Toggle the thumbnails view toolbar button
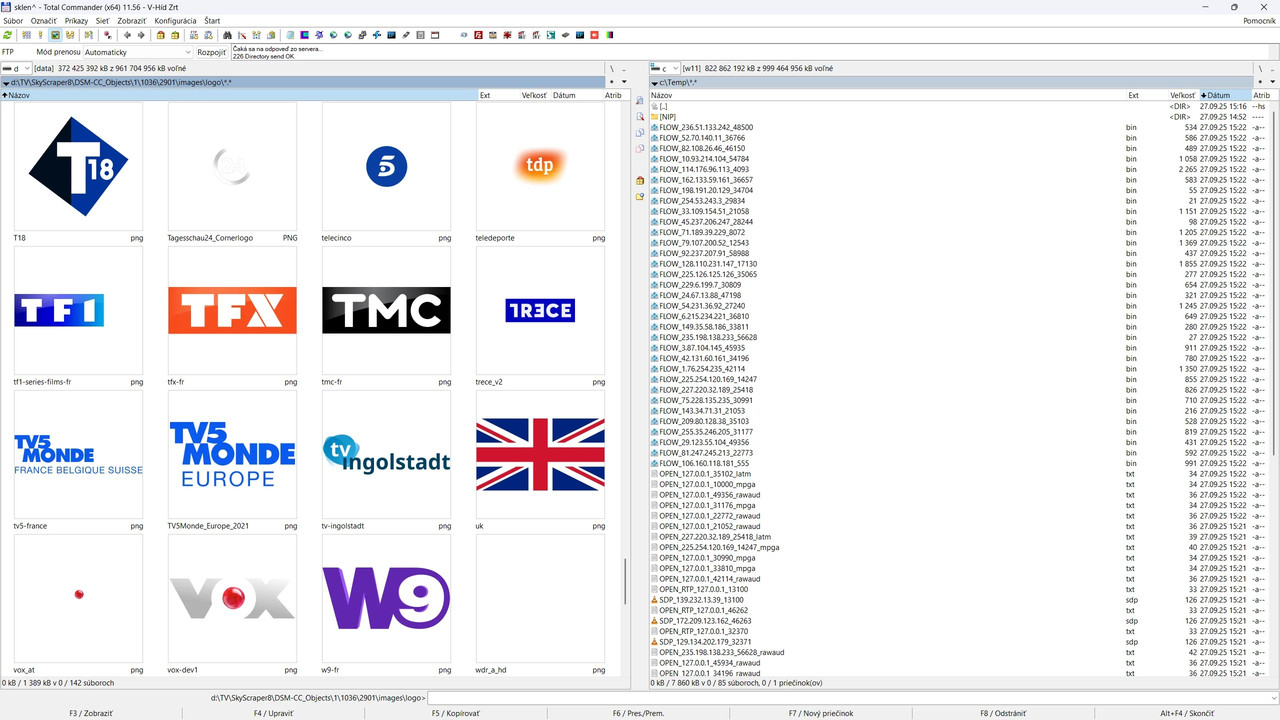 [x=55, y=35]
